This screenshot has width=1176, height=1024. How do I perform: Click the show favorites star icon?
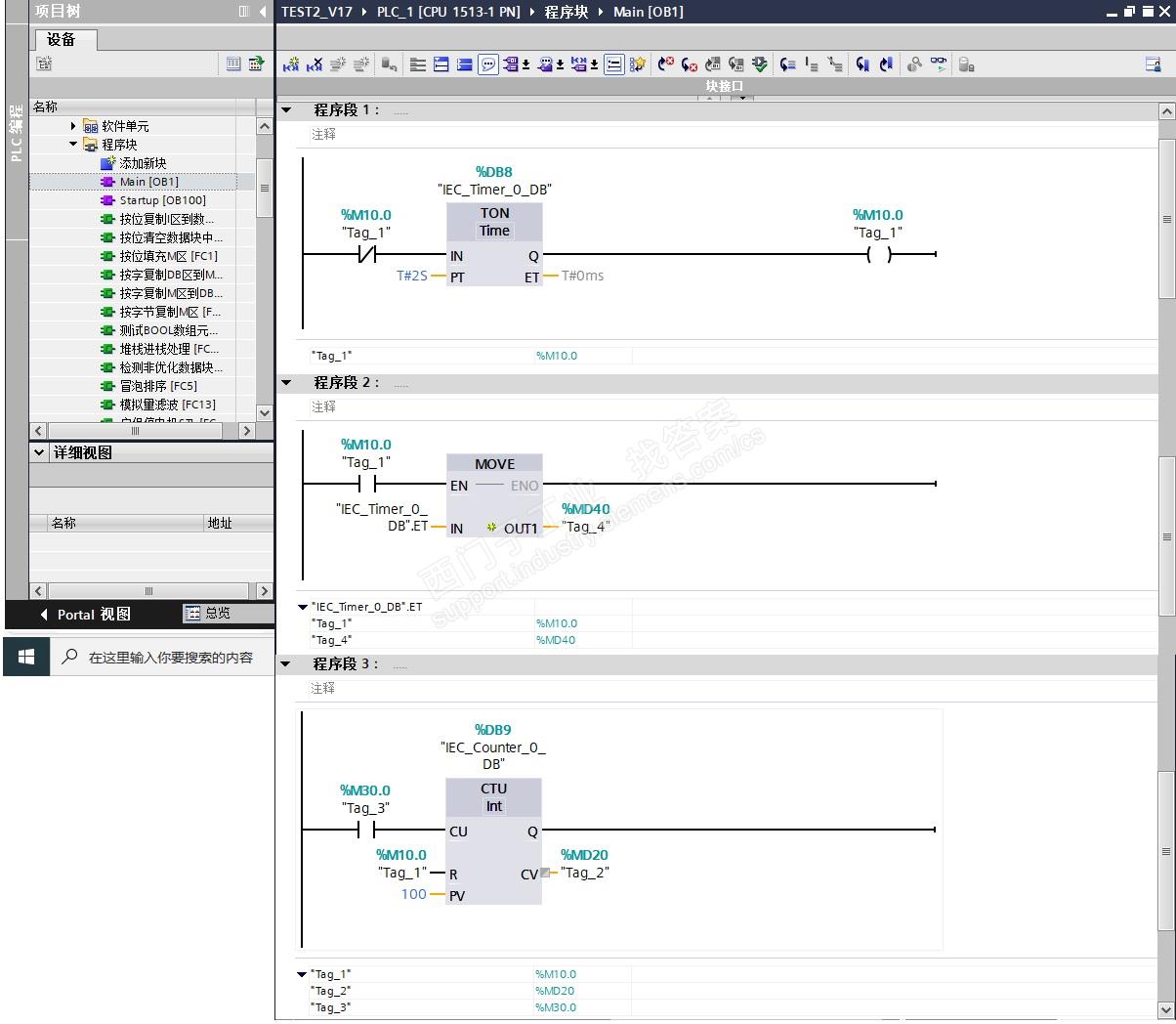pos(638,64)
